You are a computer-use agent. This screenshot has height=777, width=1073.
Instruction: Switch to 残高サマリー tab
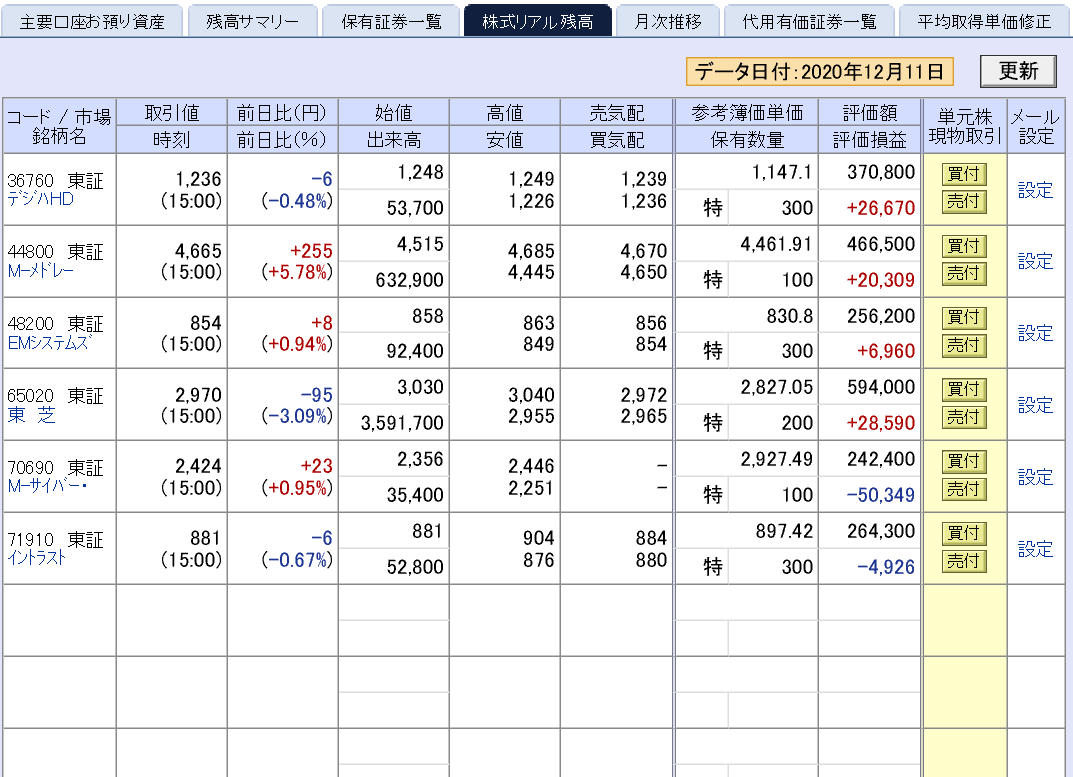click(253, 21)
